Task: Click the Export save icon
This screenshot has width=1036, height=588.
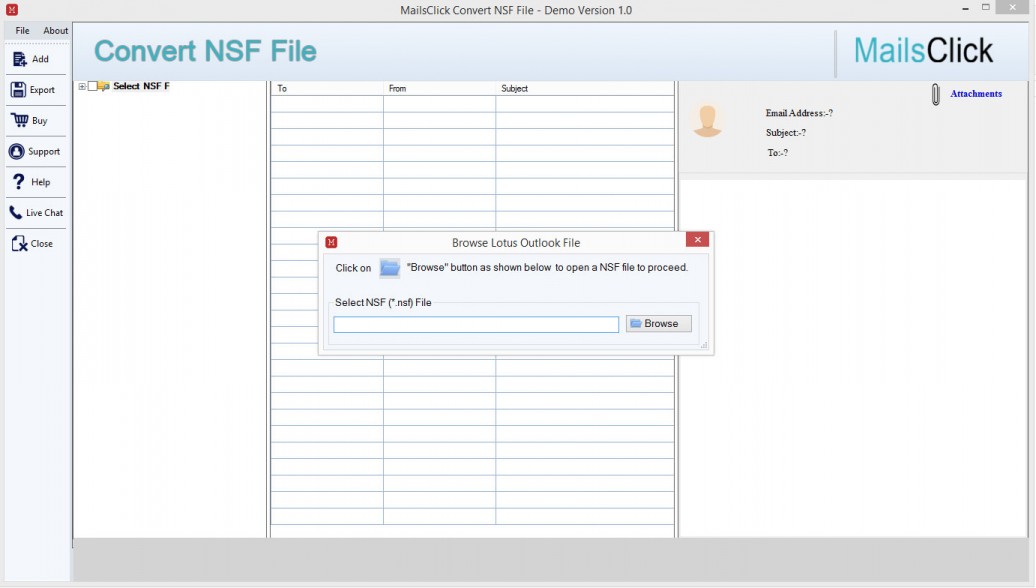Action: 19,90
